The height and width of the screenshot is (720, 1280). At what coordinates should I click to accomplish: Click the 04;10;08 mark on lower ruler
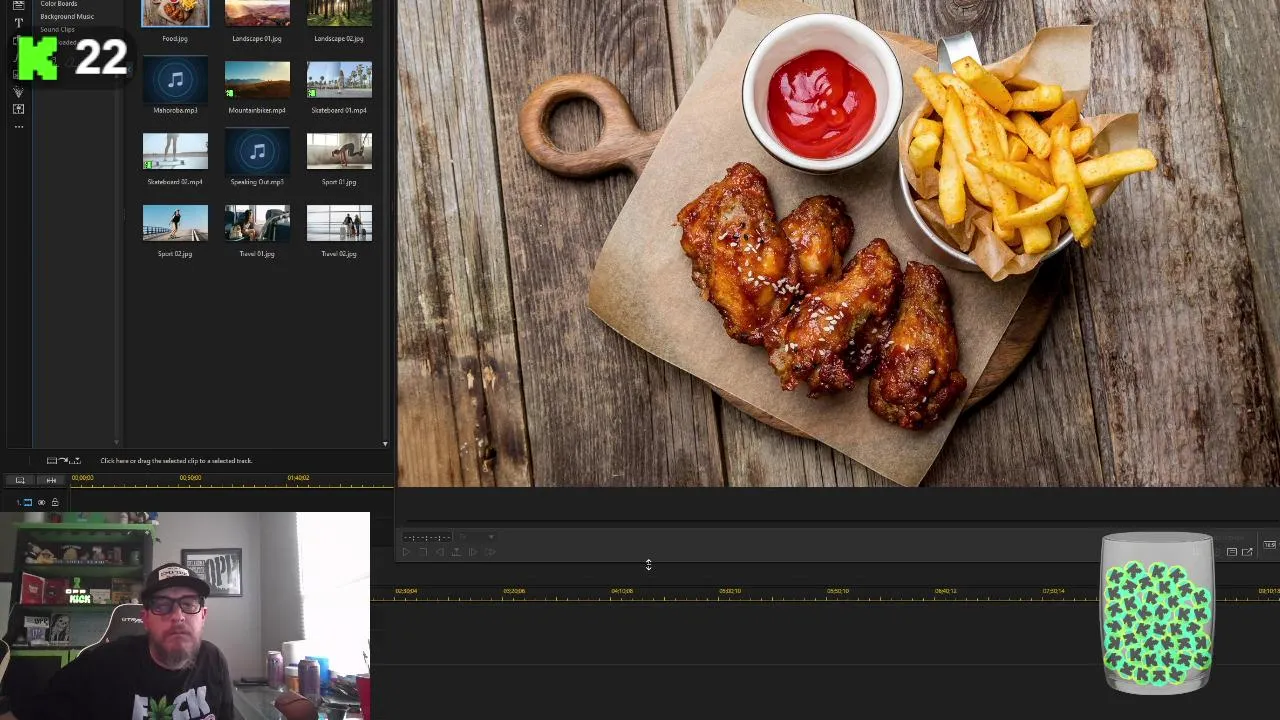point(622,591)
